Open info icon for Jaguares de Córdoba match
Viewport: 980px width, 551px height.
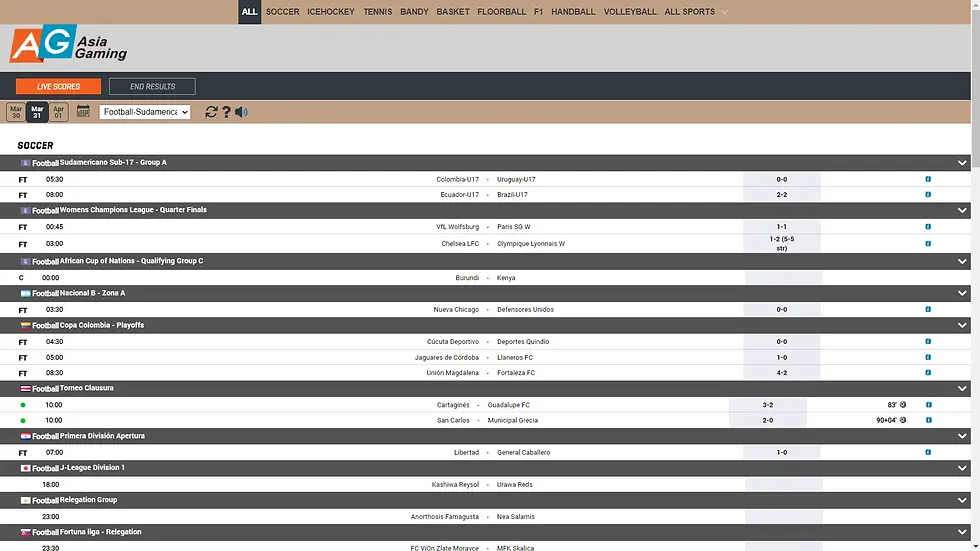point(928,357)
